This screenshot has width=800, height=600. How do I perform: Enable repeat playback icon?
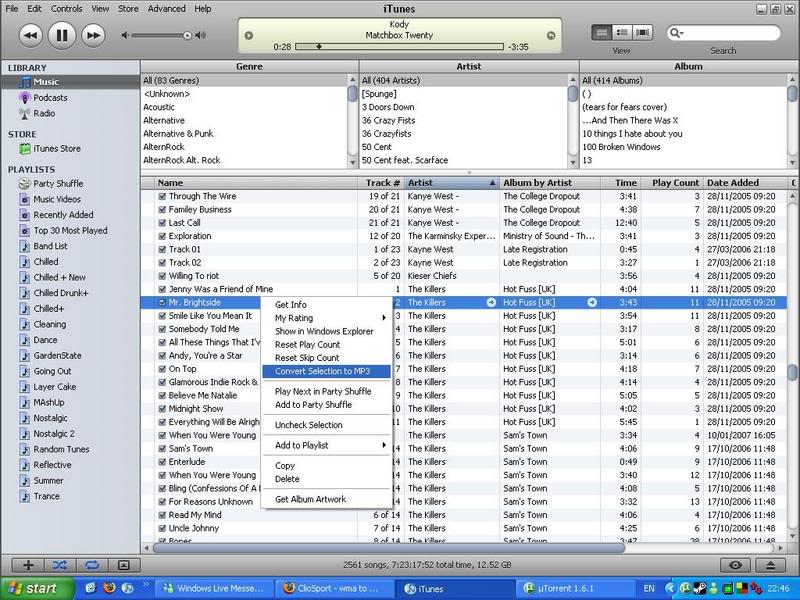click(92, 565)
